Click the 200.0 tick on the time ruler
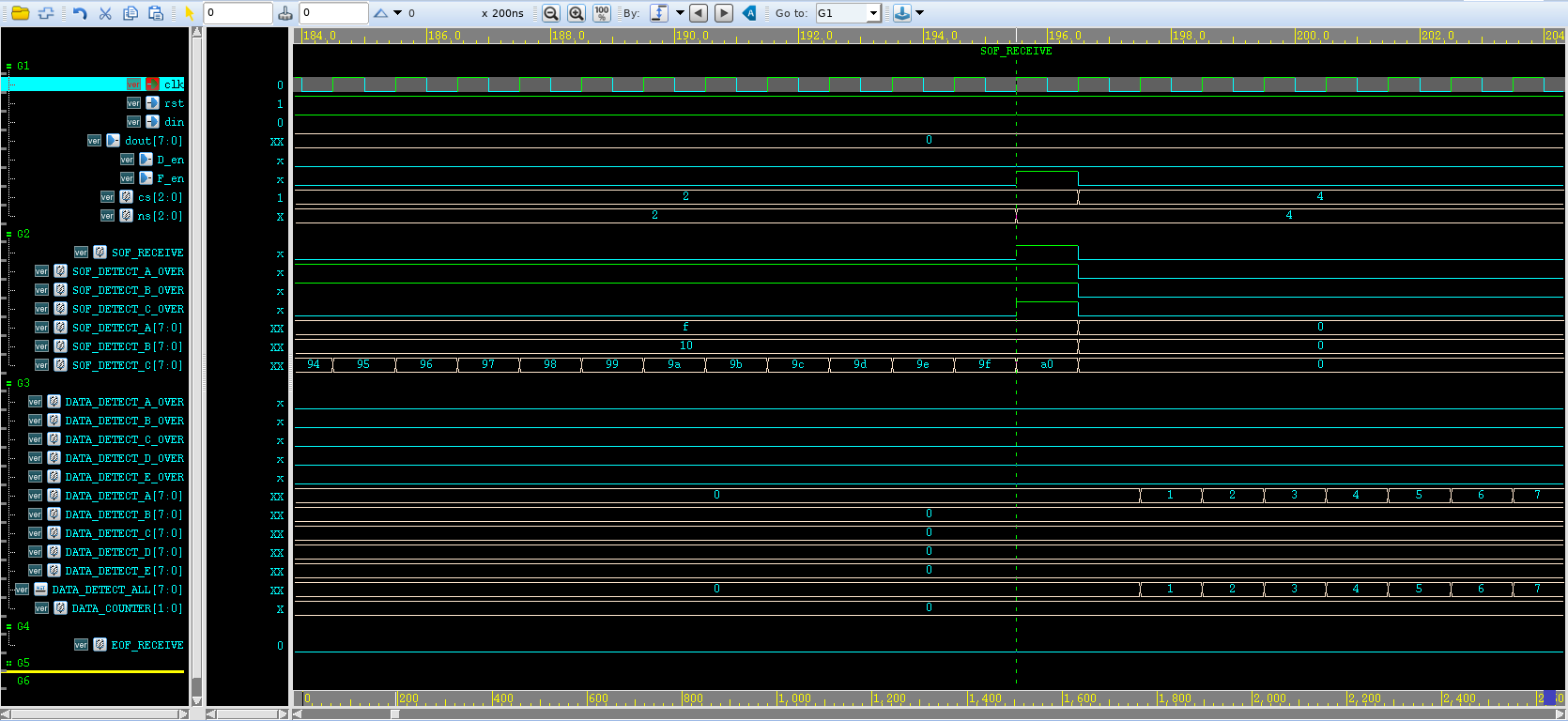1568x721 pixels. pyautogui.click(x=1313, y=36)
